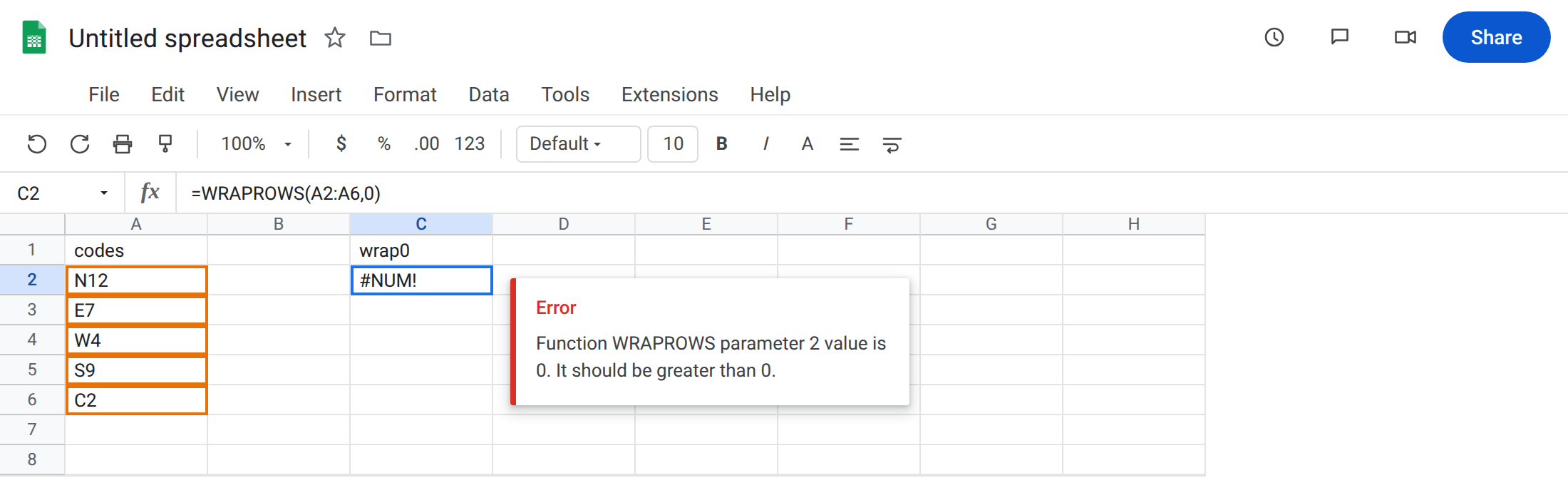Expand the name box dropdown arrow
The width and height of the screenshot is (1568, 488).
coord(104,193)
